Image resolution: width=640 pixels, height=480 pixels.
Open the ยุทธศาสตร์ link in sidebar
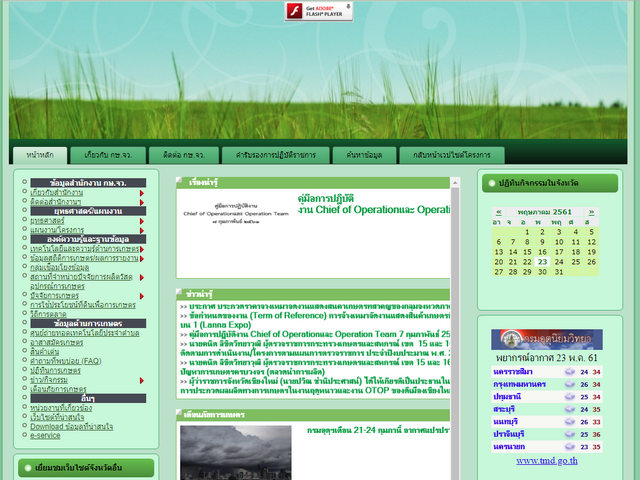(47, 221)
